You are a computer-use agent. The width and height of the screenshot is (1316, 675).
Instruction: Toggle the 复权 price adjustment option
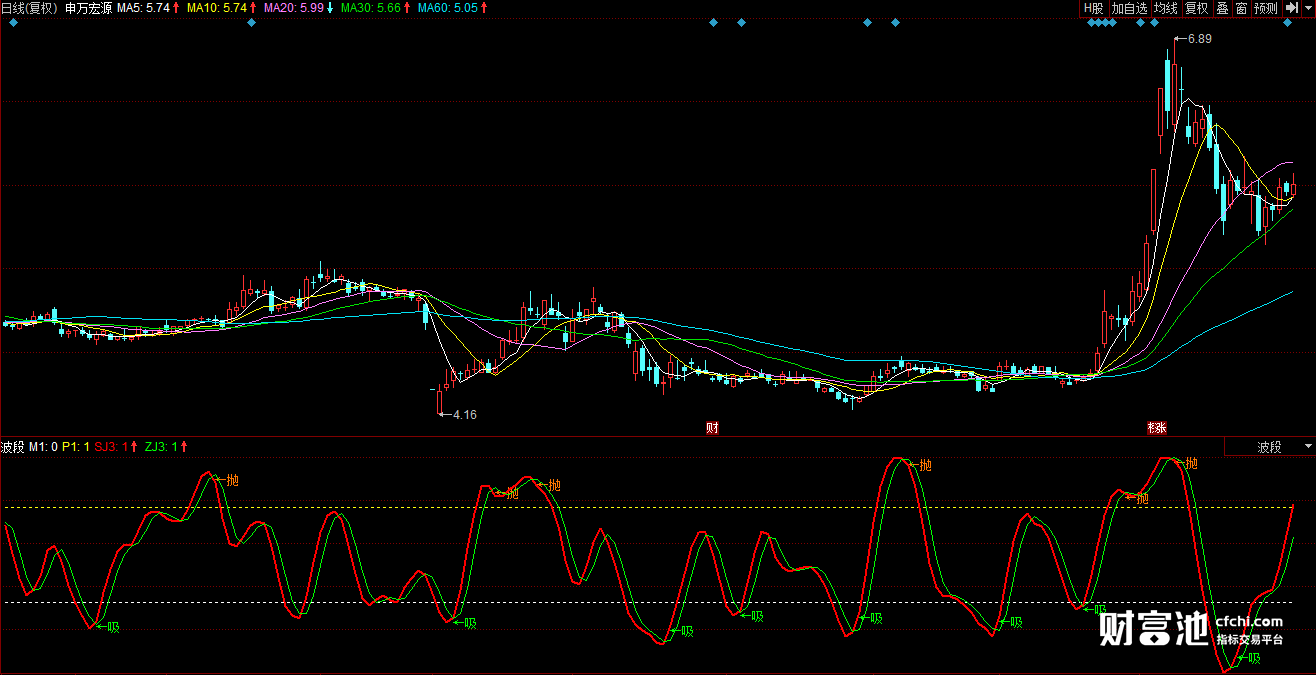1196,8
